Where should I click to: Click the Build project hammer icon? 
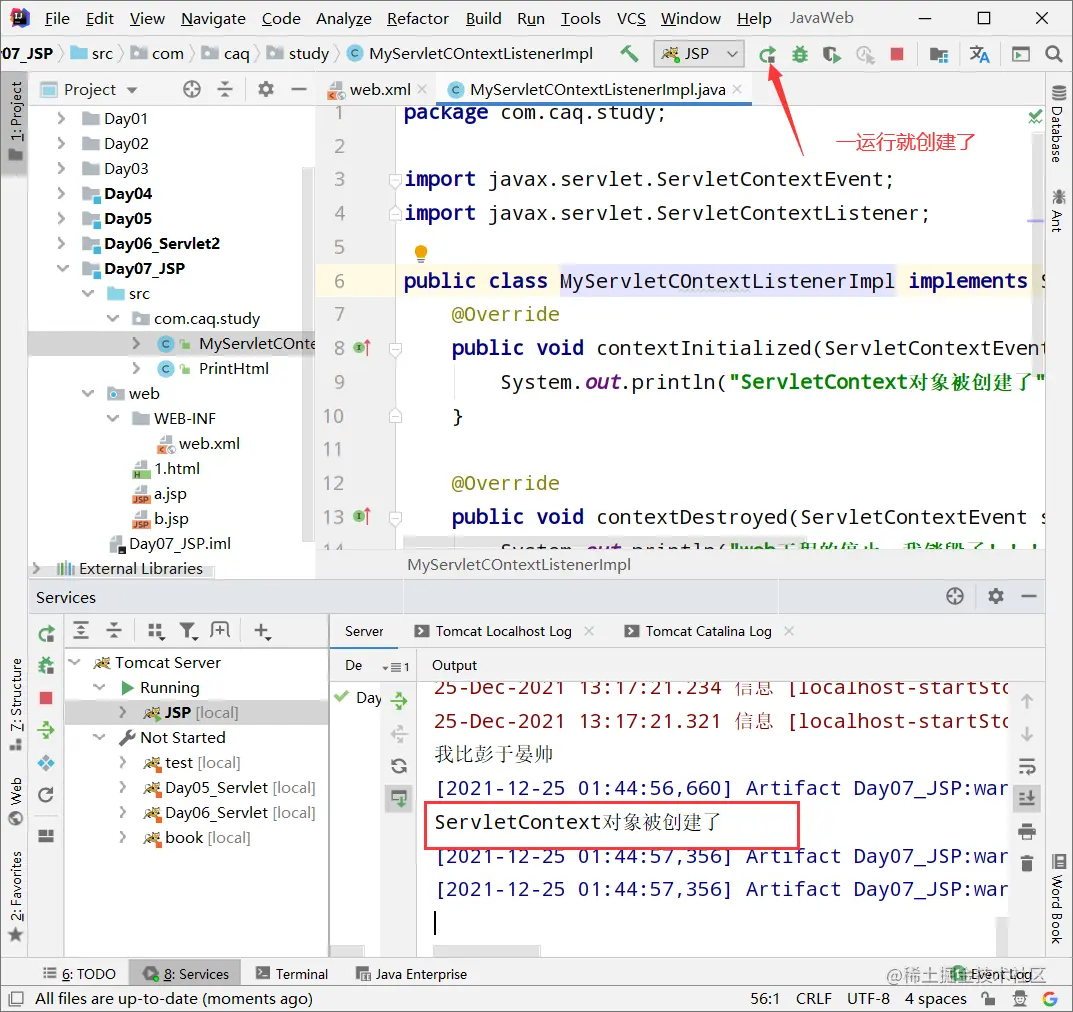pyautogui.click(x=628, y=53)
